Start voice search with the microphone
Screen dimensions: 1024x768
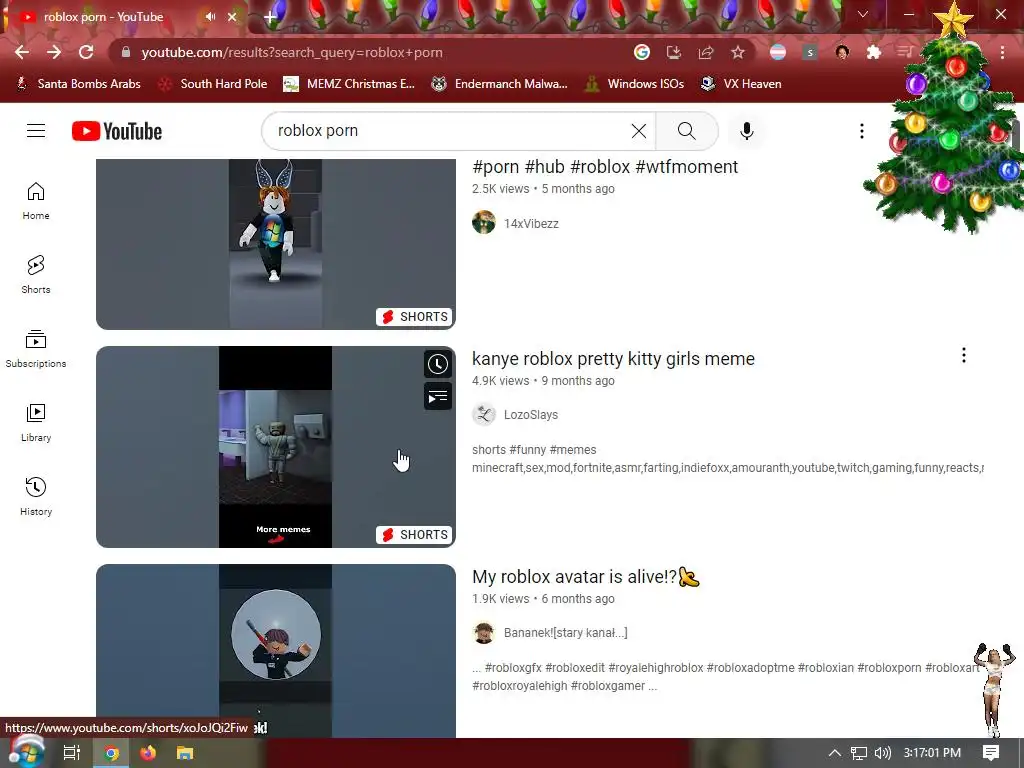point(746,131)
